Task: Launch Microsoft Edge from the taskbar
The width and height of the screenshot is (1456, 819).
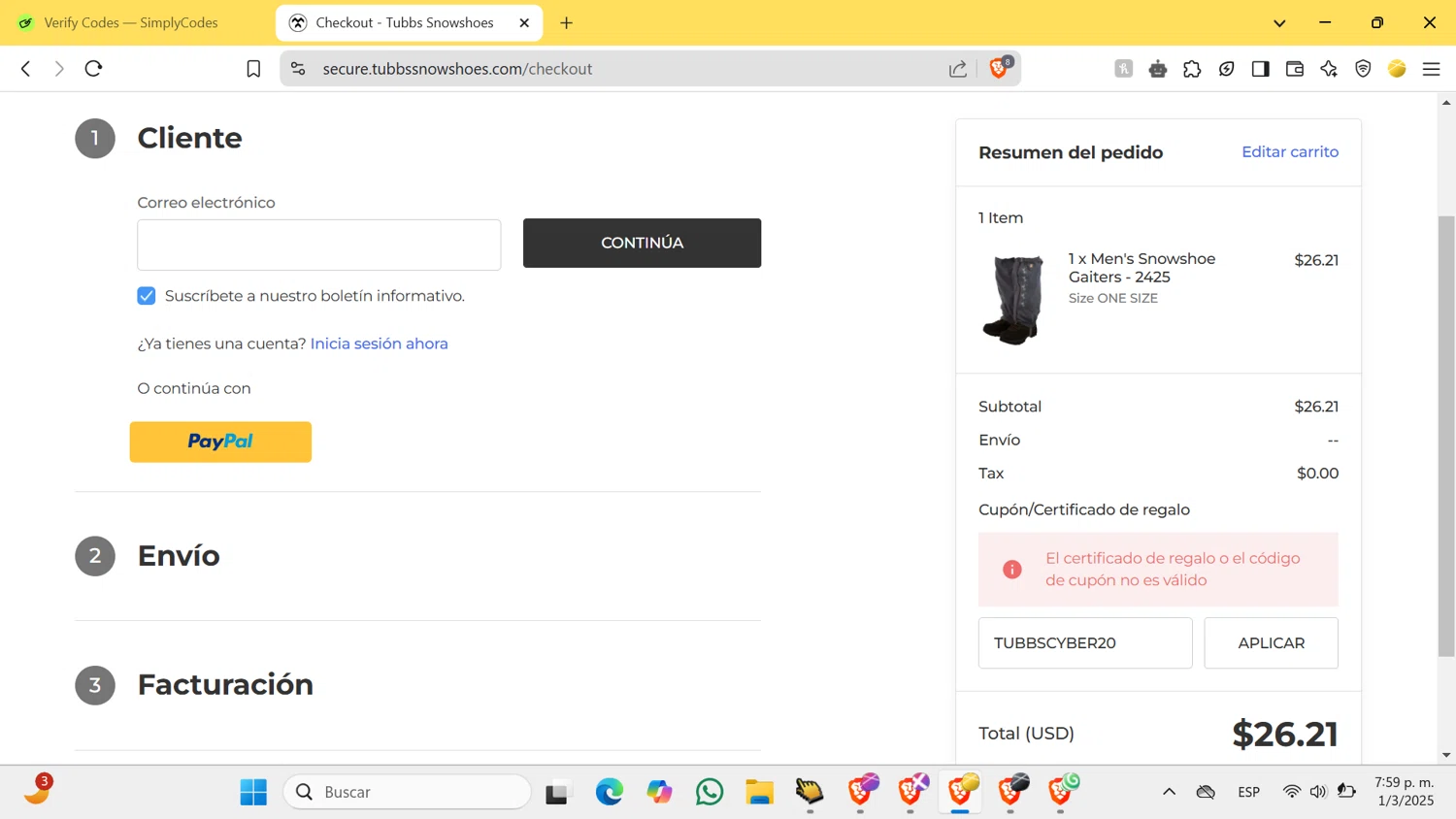Action: tap(610, 792)
